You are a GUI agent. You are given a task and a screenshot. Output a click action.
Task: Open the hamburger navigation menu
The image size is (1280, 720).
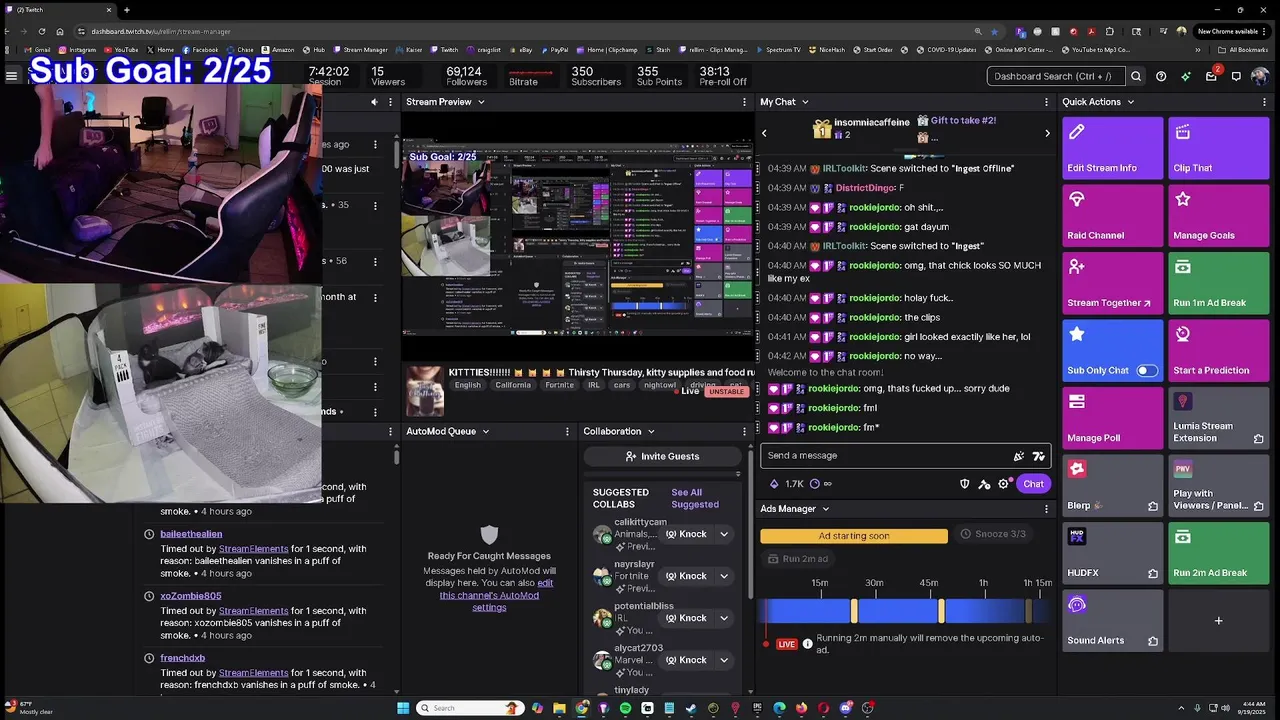(x=11, y=76)
